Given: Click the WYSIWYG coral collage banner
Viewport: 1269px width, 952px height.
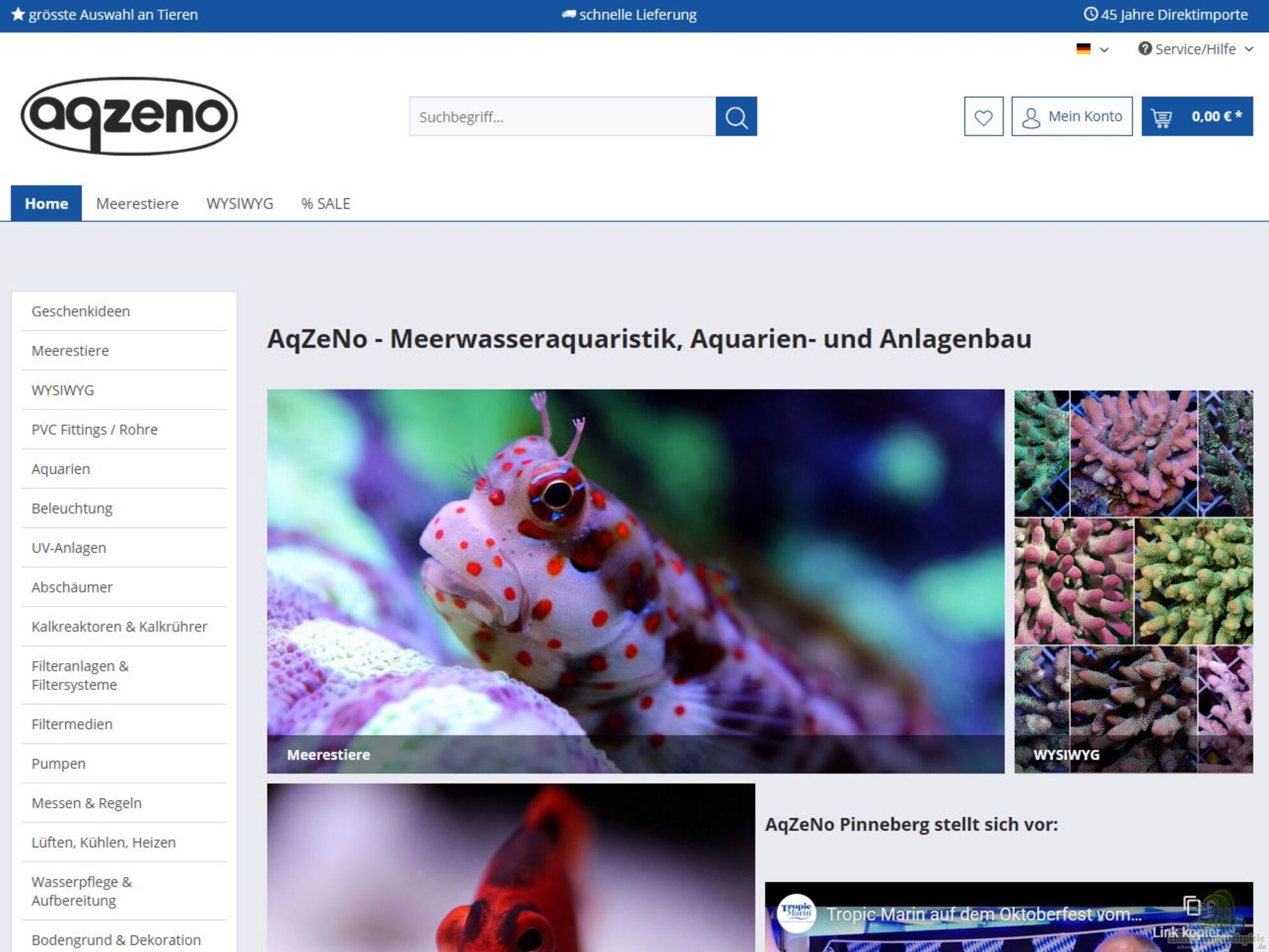Looking at the screenshot, I should (x=1132, y=580).
